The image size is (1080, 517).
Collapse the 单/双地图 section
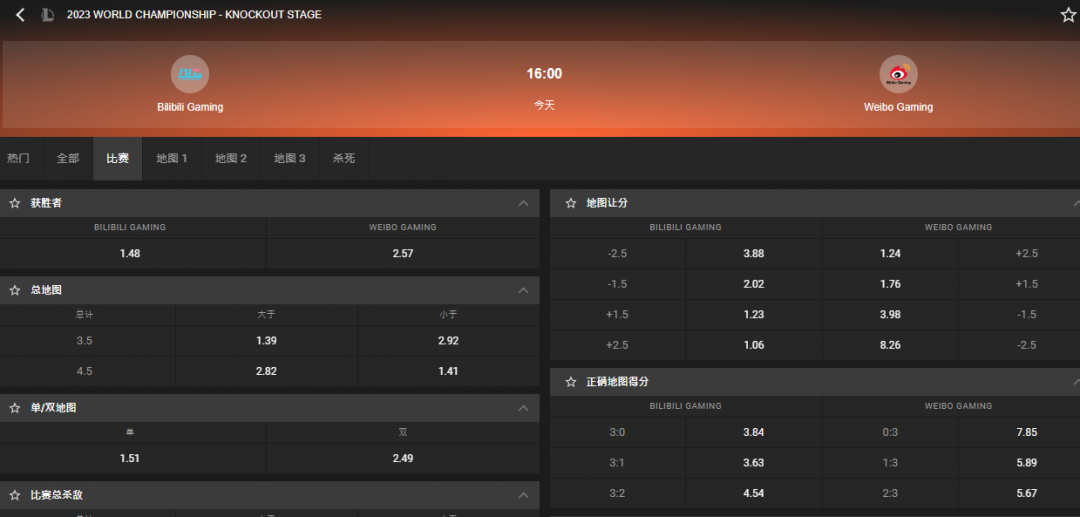tap(523, 408)
